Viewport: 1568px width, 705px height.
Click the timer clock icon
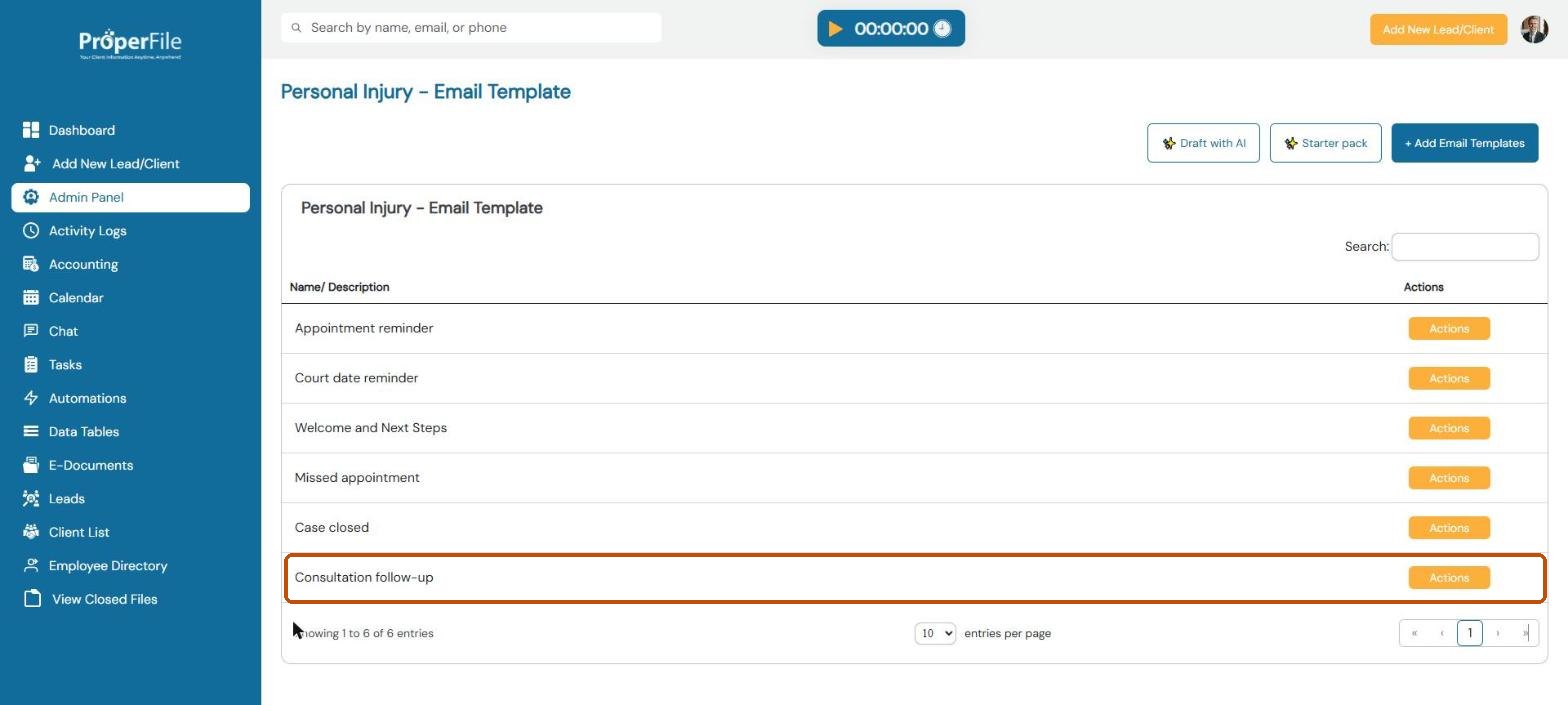[x=942, y=29]
